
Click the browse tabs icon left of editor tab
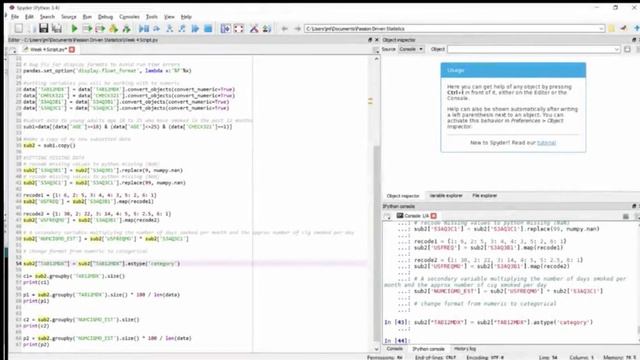pos(13,50)
